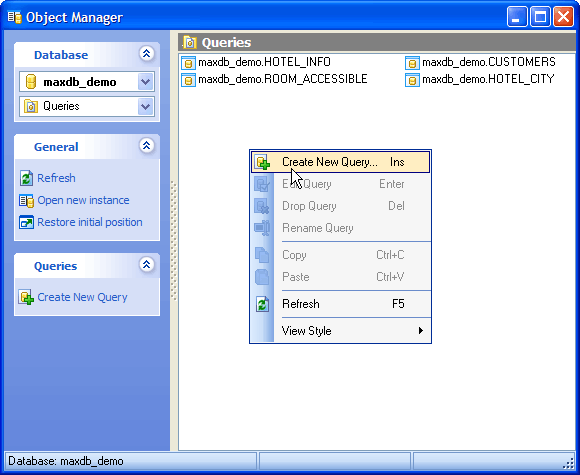Click the Refresh icon in General panel
Image resolution: width=580 pixels, height=475 pixels.
27,178
